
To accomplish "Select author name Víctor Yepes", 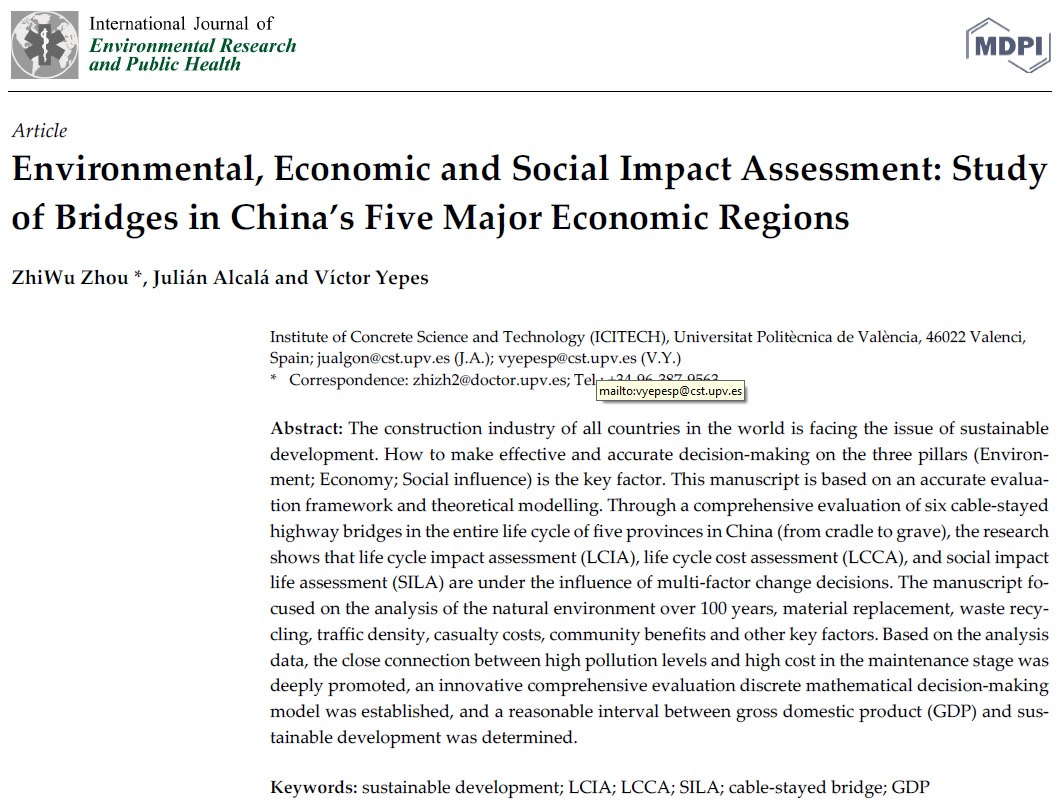I will pyautogui.click(x=370, y=278).
